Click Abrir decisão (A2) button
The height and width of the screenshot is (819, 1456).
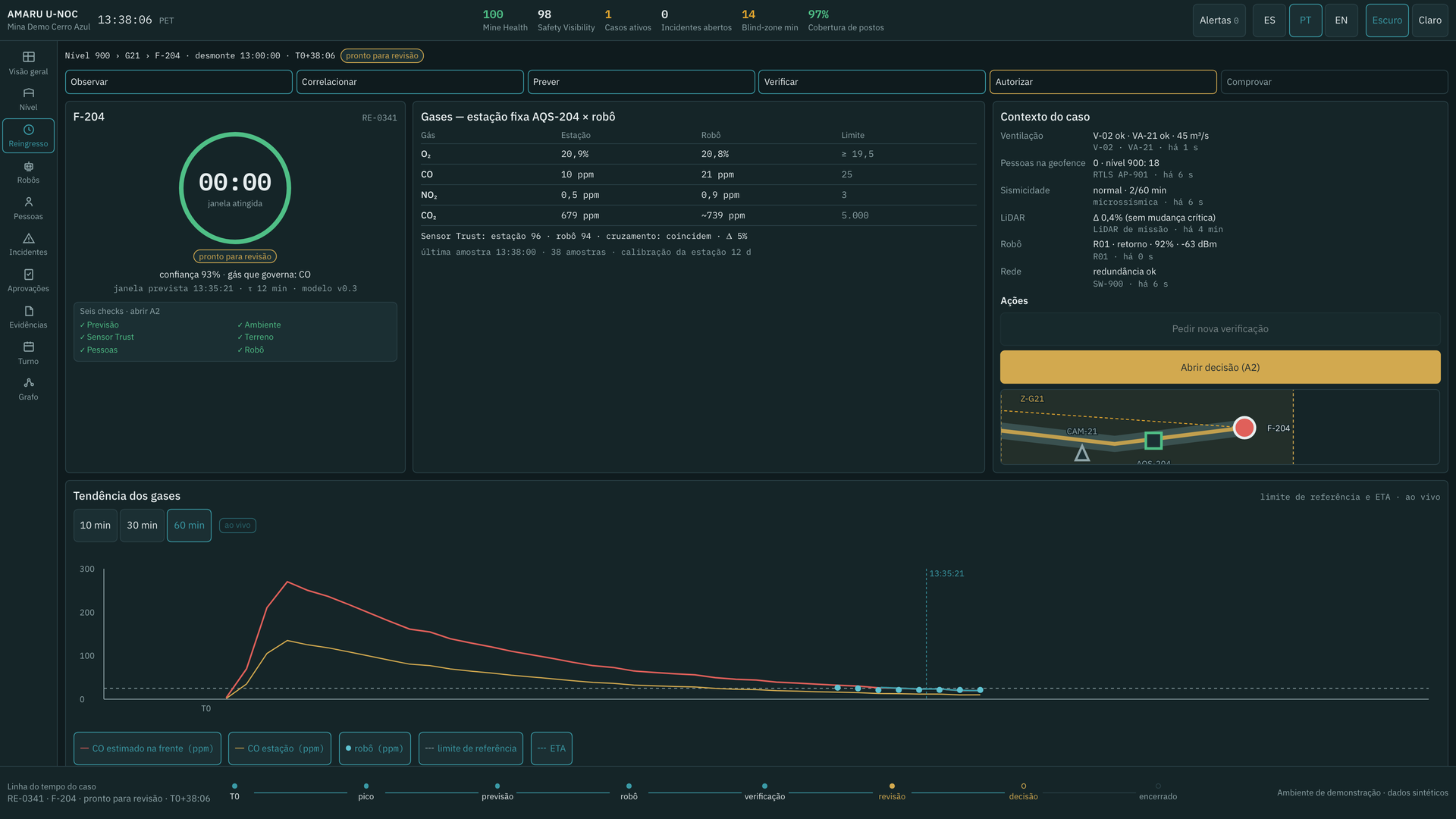[1219, 367]
